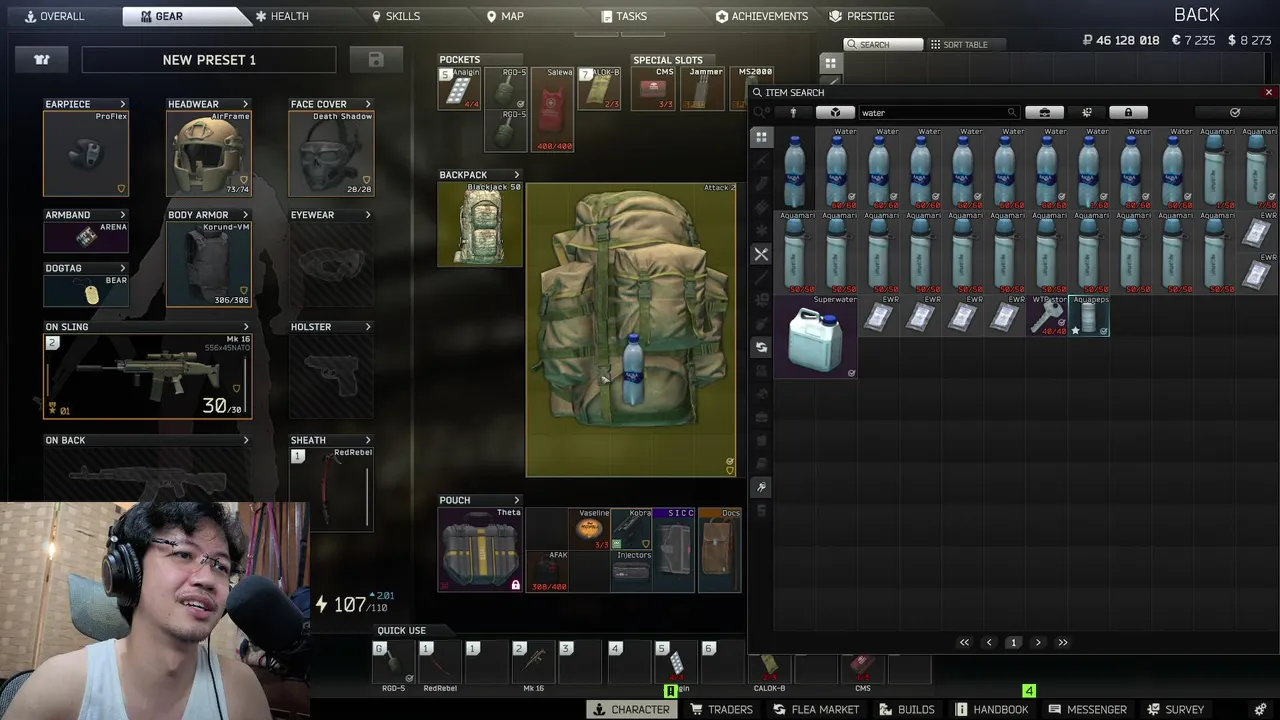This screenshot has width=1280, height=720.
Task: Select the WTP store key in the search results
Action: tap(1047, 316)
